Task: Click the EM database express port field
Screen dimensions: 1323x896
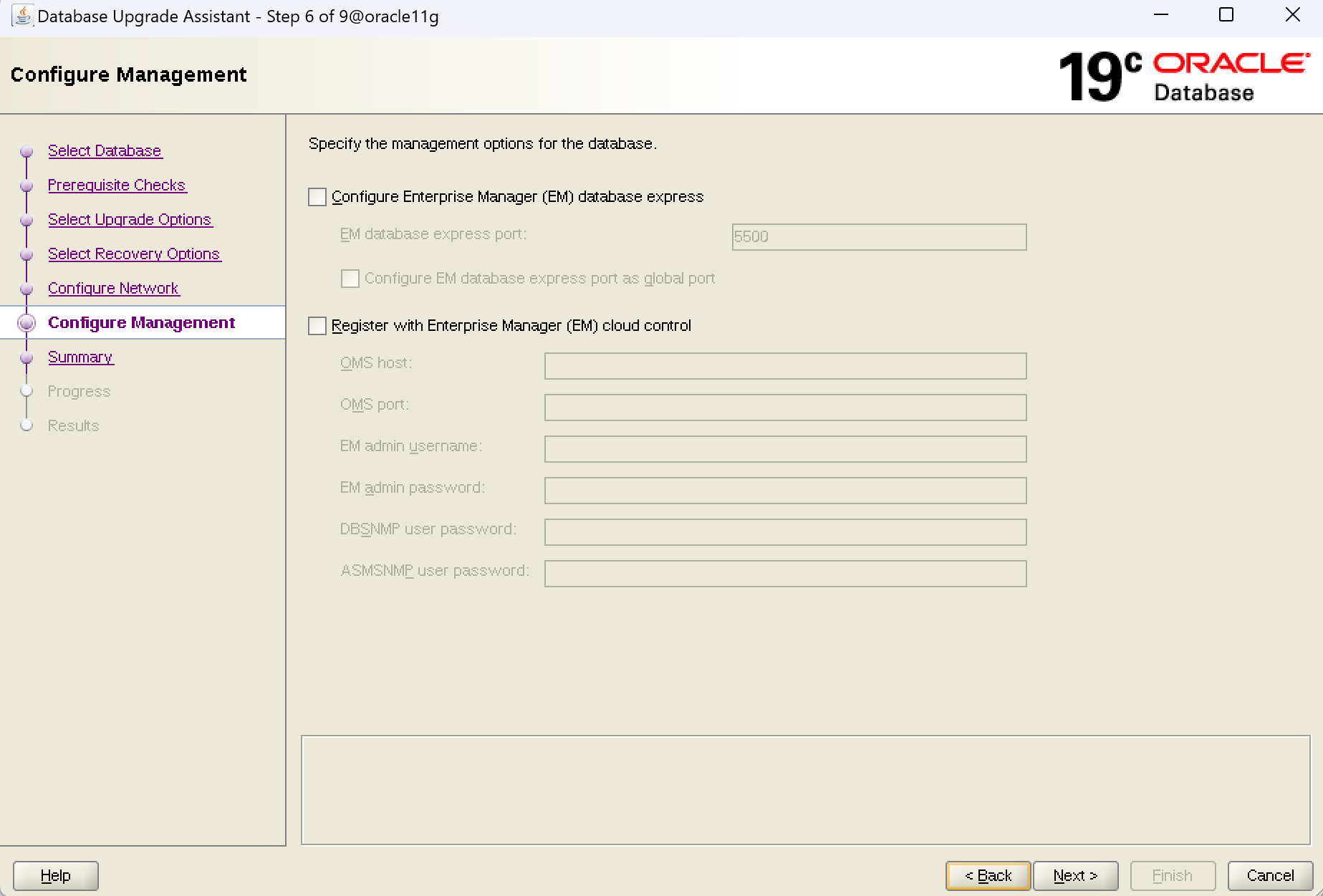Action: coord(879,237)
